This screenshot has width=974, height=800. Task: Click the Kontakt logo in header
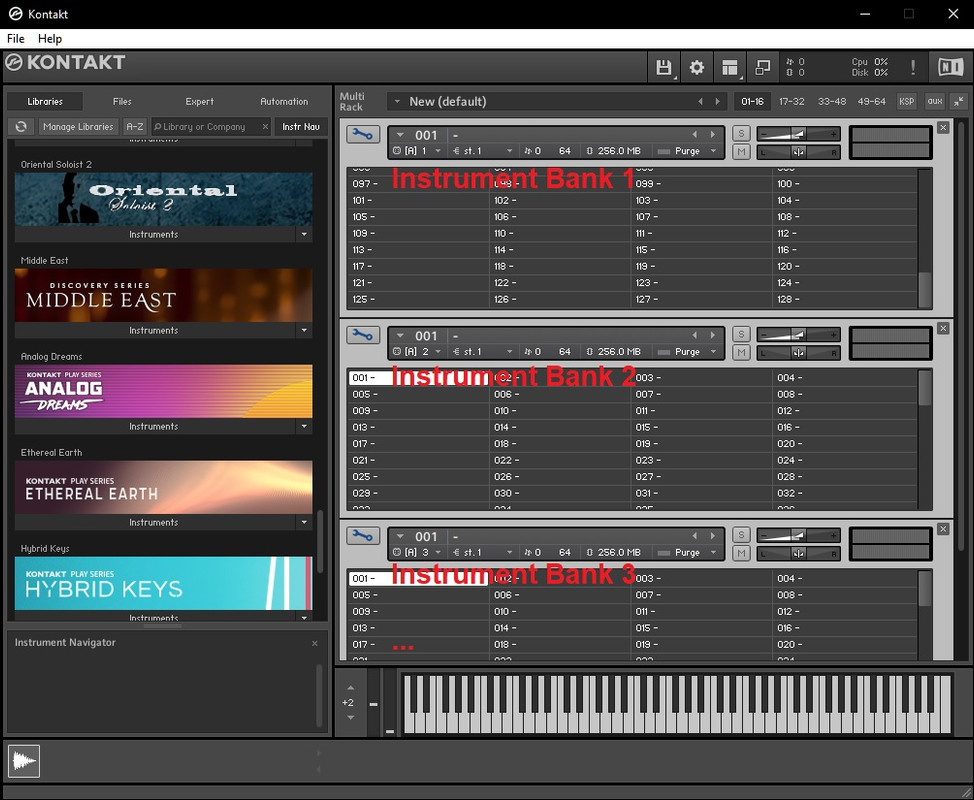point(66,62)
